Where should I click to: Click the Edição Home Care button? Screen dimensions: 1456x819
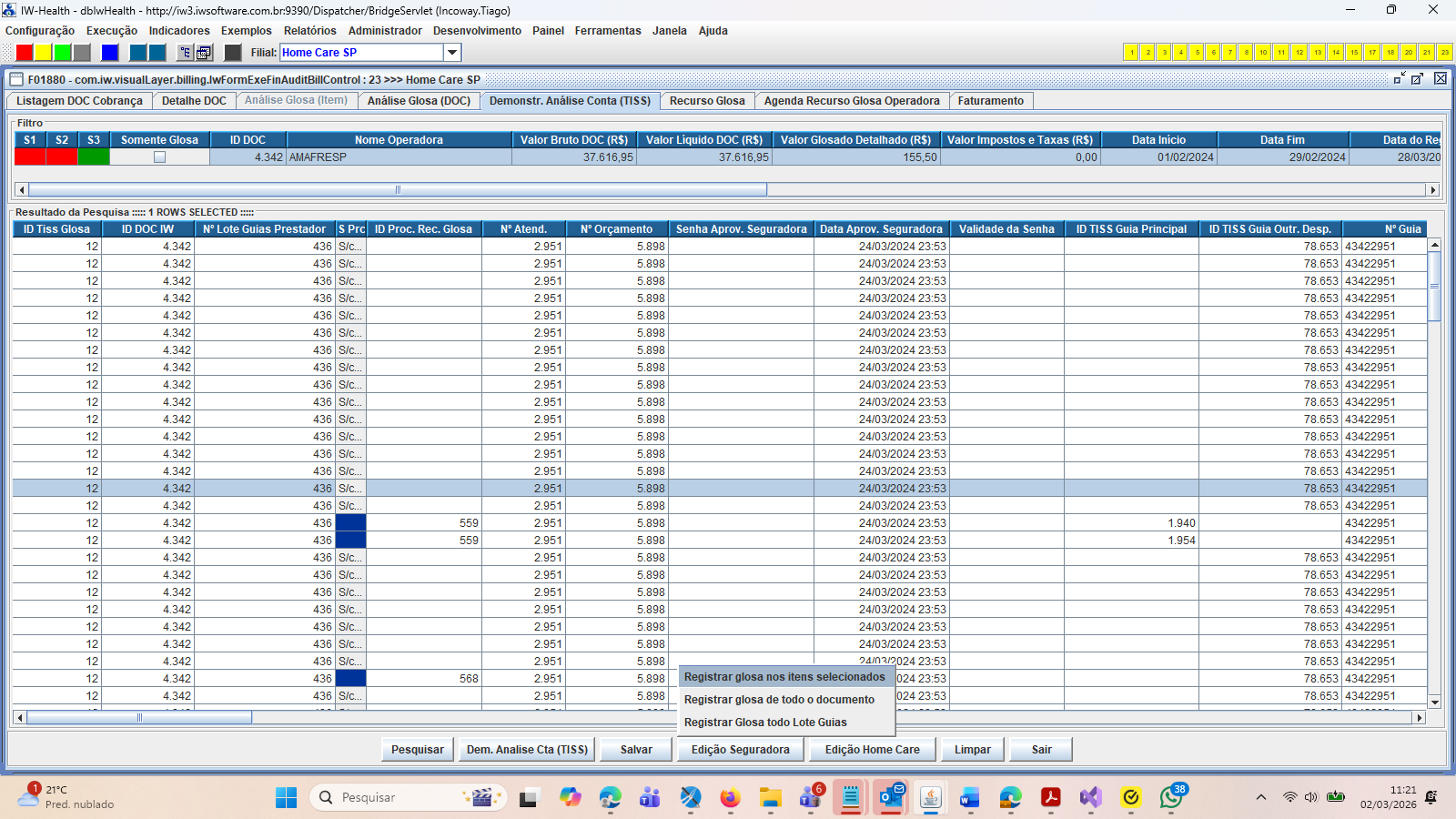(872, 750)
